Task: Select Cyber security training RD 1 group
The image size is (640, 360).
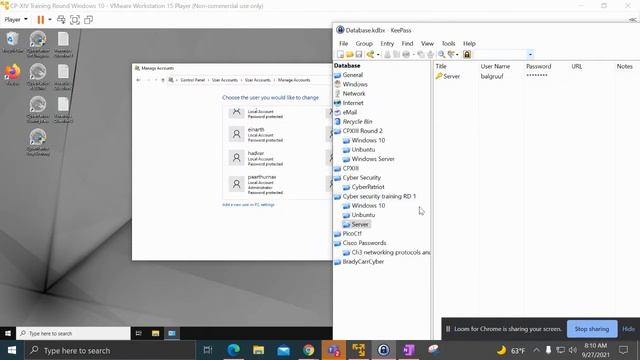Action: pyautogui.click(x=379, y=196)
